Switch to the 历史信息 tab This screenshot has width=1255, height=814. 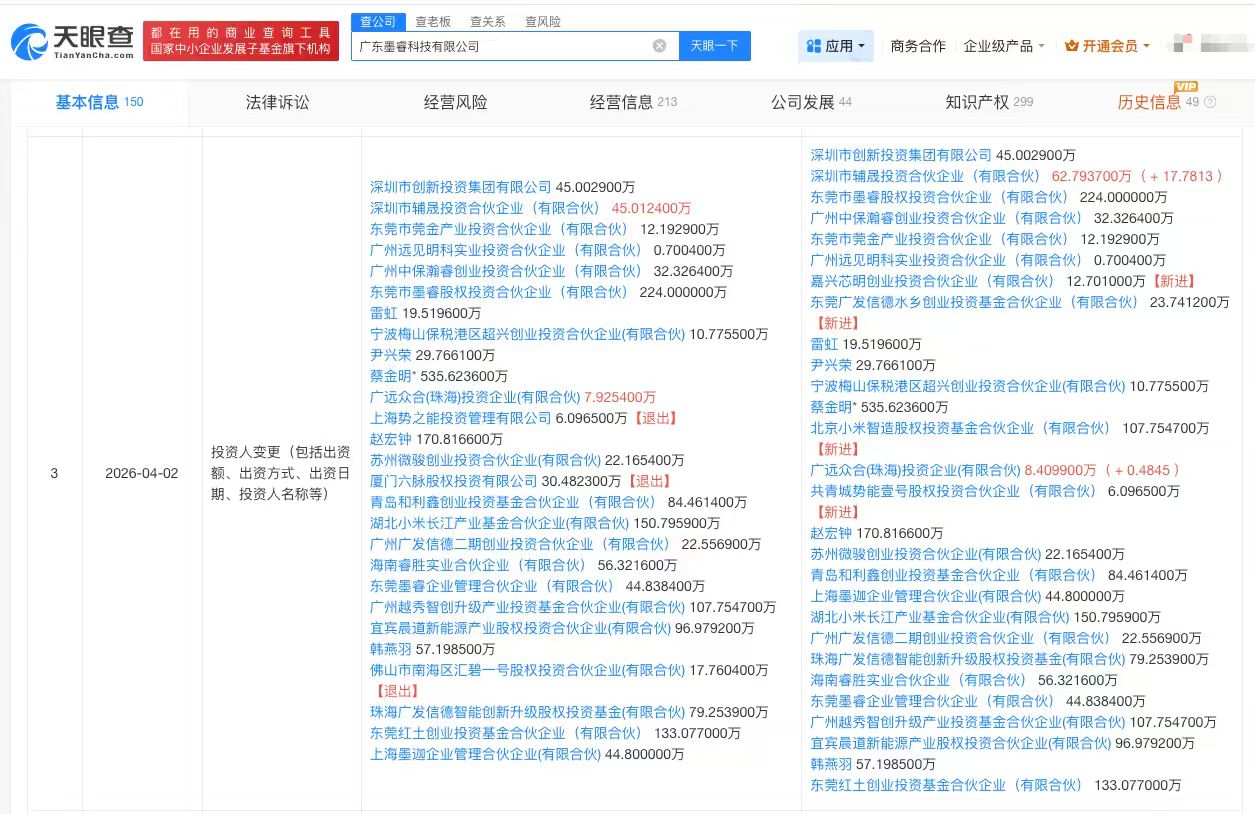click(1149, 102)
